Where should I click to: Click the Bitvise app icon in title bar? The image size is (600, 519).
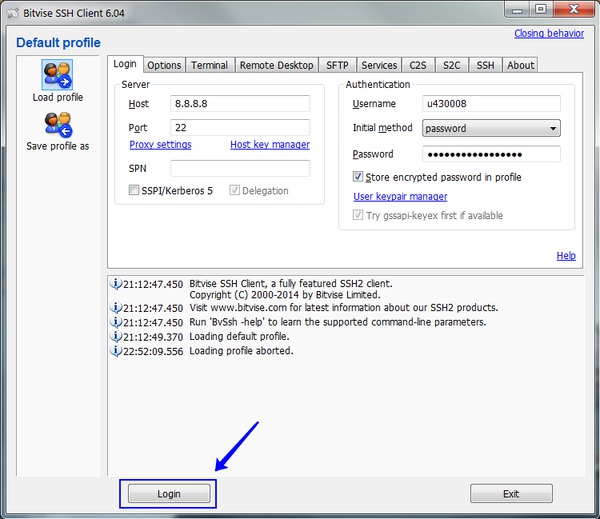(12, 13)
